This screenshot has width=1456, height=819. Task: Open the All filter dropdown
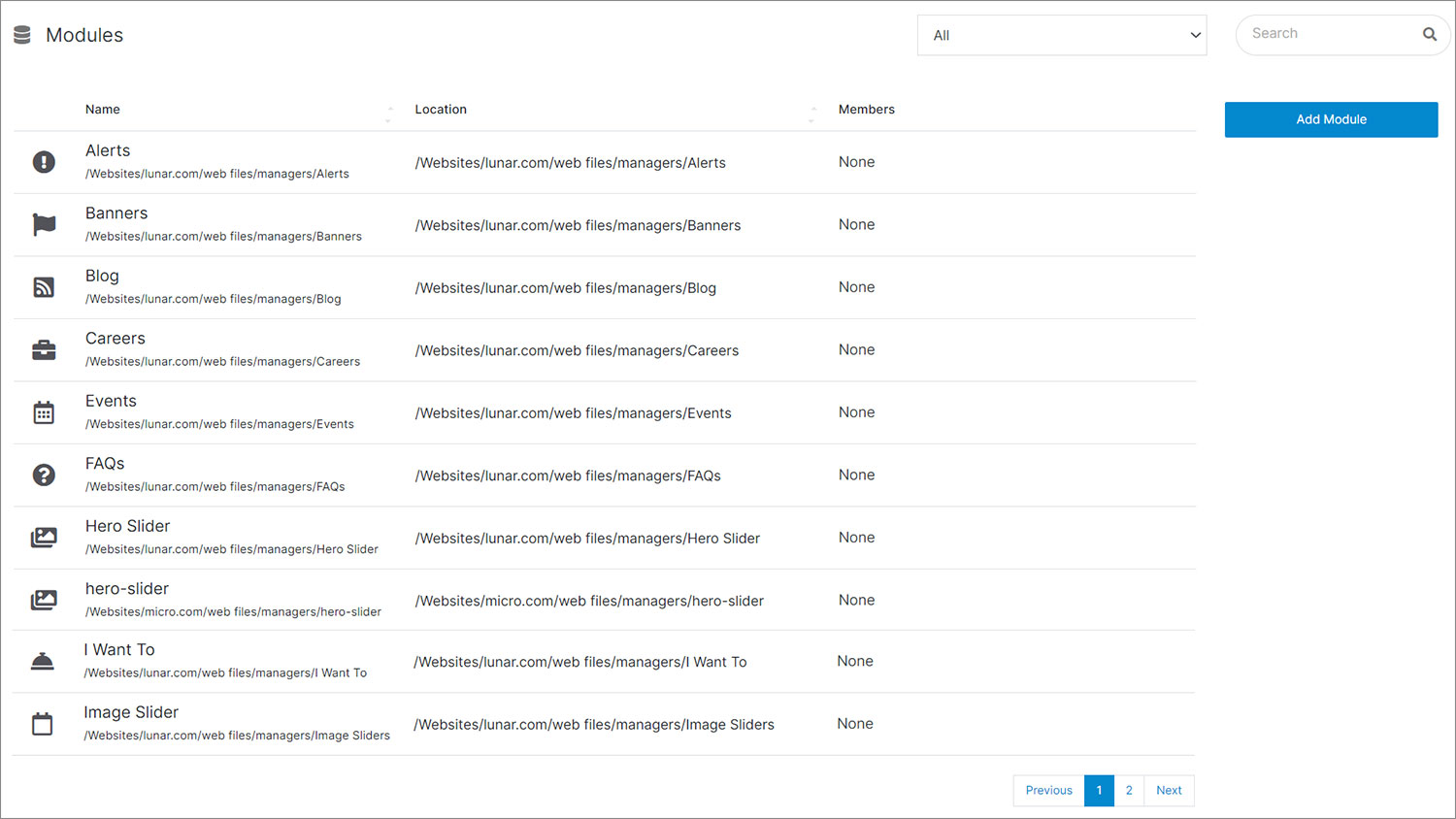(x=1062, y=35)
